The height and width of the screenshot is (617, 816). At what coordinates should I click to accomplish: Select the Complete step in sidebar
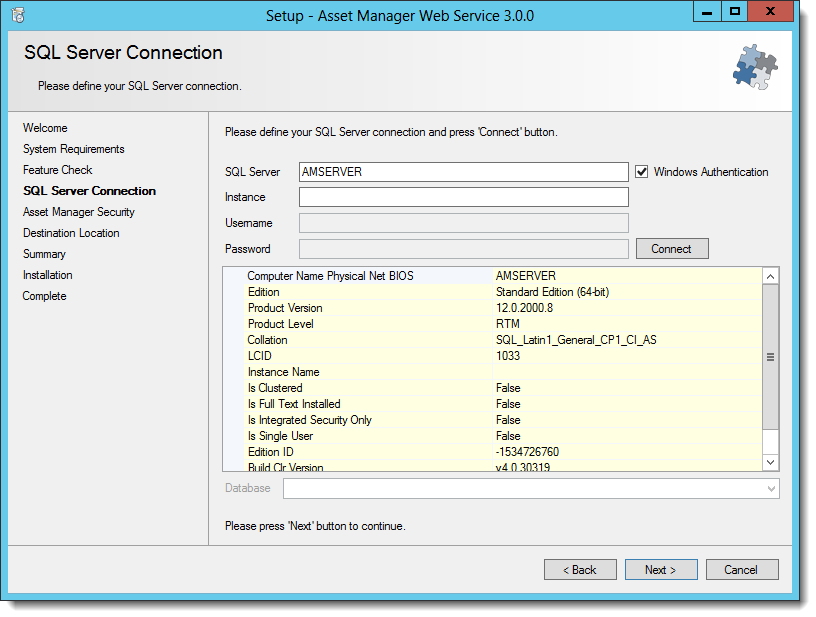coord(45,296)
